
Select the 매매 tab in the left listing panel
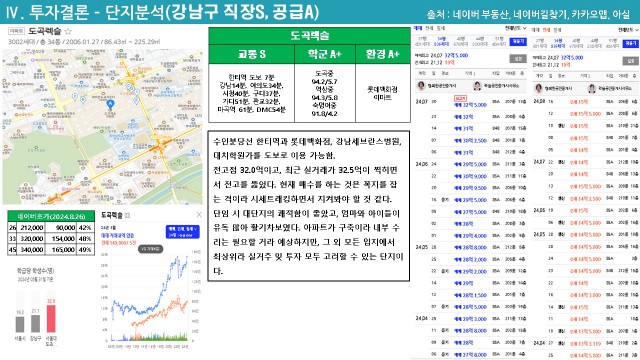(418, 29)
